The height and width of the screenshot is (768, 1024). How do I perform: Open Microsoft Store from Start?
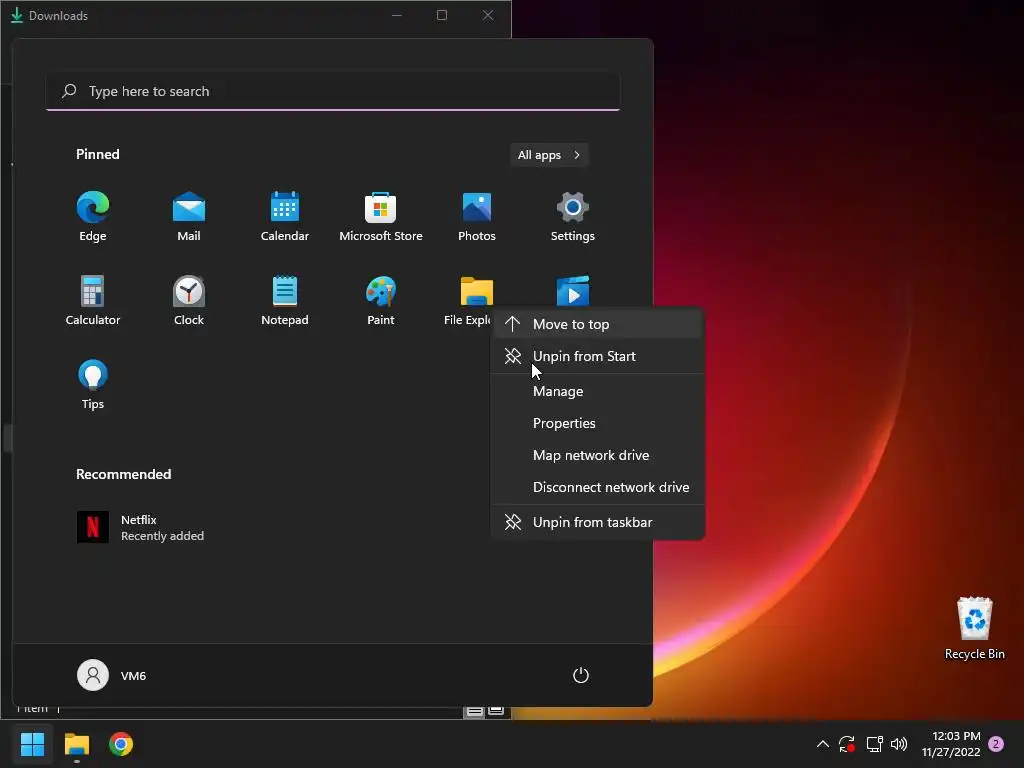click(x=381, y=216)
